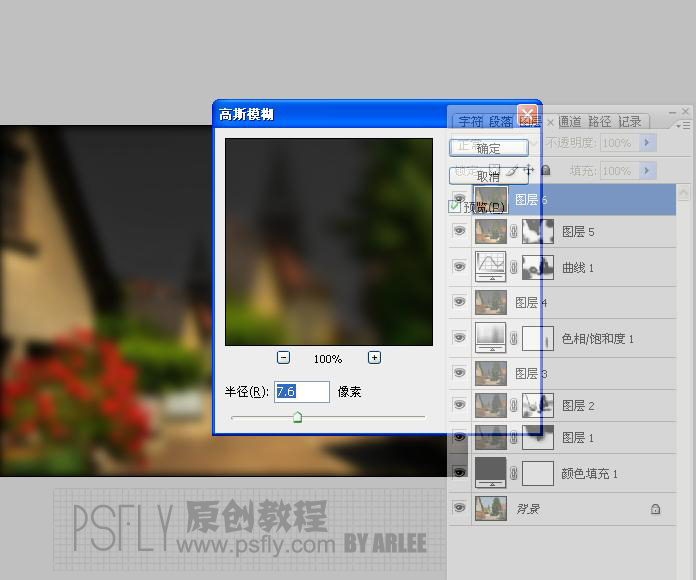Toggle lock image pixels brush icon
696x580 pixels.
[x=512, y=170]
